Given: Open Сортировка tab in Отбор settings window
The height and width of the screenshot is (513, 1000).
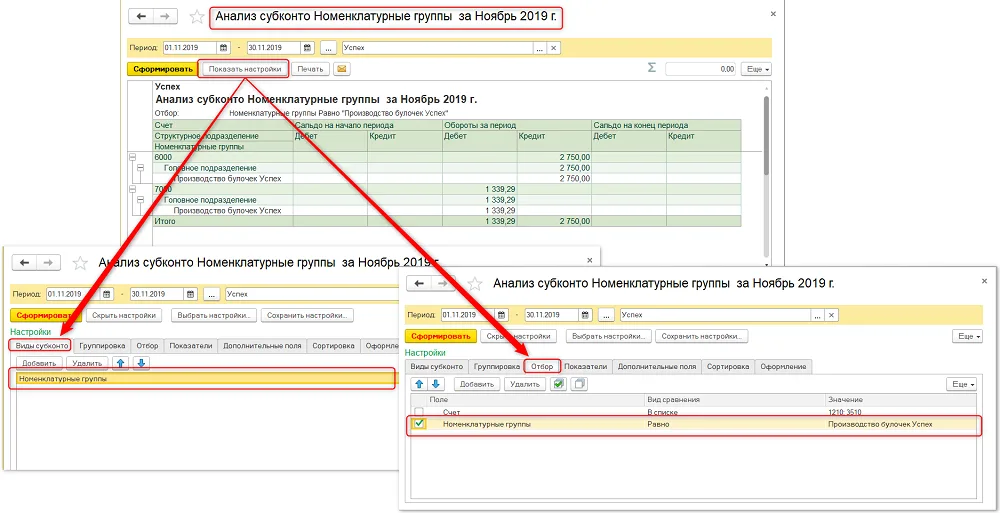Looking at the screenshot, I should pyautogui.click(x=727, y=366).
